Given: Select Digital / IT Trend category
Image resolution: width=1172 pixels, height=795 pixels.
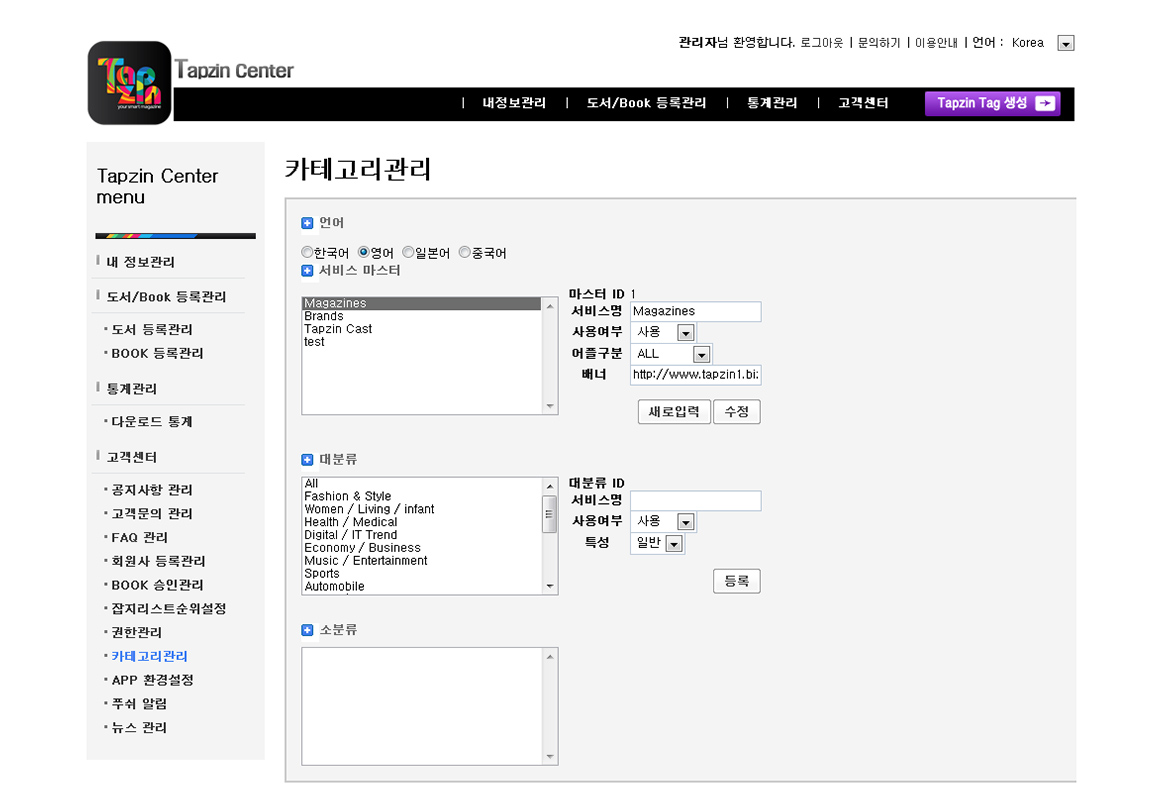Looking at the screenshot, I should [422, 535].
